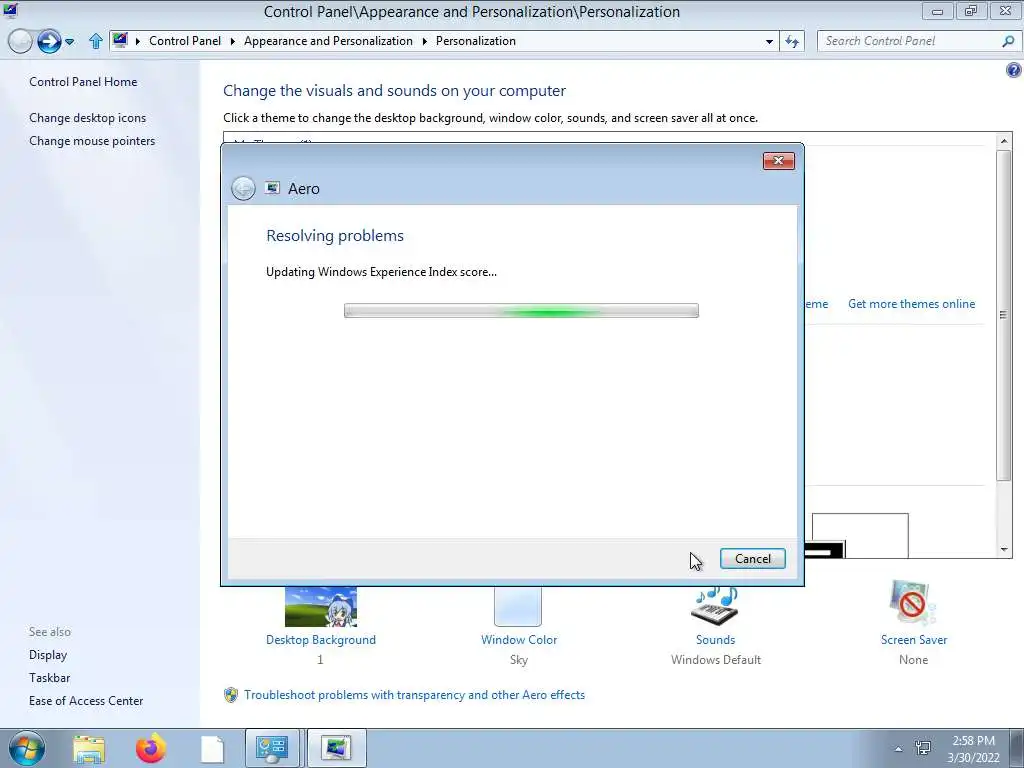Click the theme list scroll down arrow
1024x768 pixels.
click(x=1004, y=550)
